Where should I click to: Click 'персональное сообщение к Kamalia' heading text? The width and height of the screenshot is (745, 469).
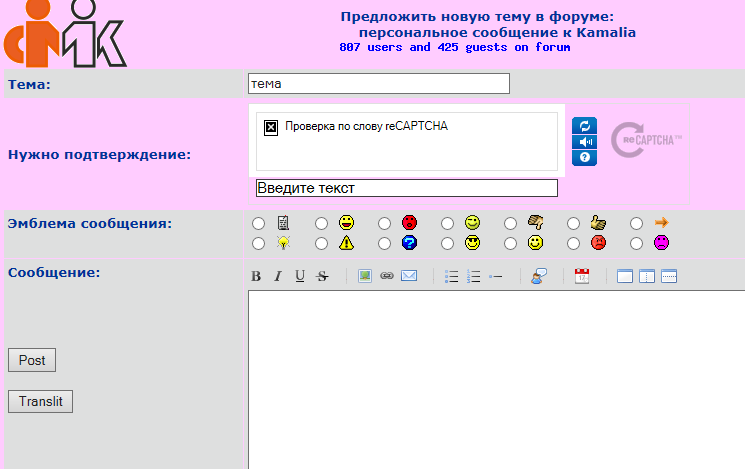[497, 33]
